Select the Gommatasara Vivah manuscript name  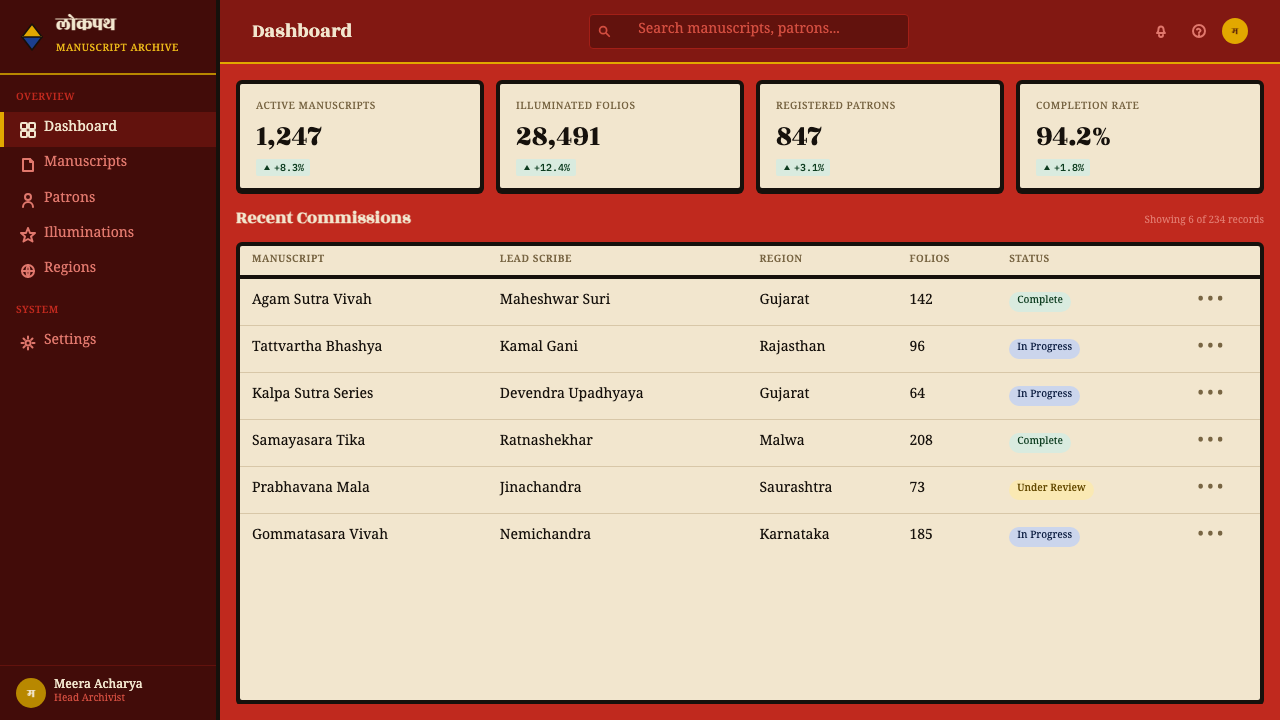[x=320, y=534]
